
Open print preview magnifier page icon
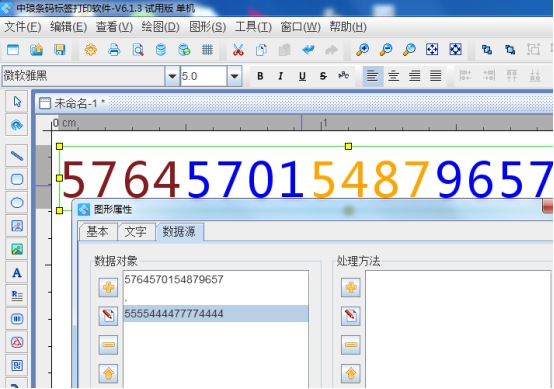pyautogui.click(x=138, y=49)
